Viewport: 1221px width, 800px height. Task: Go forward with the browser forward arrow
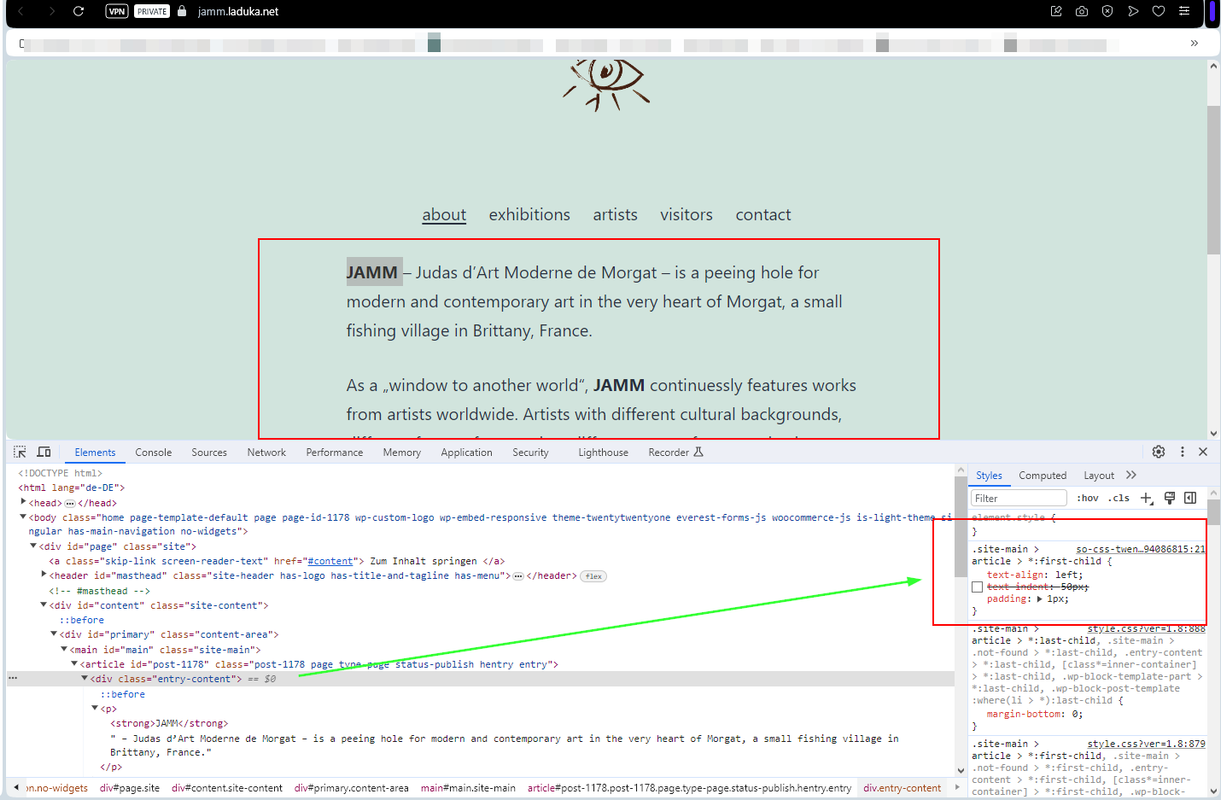(x=50, y=11)
